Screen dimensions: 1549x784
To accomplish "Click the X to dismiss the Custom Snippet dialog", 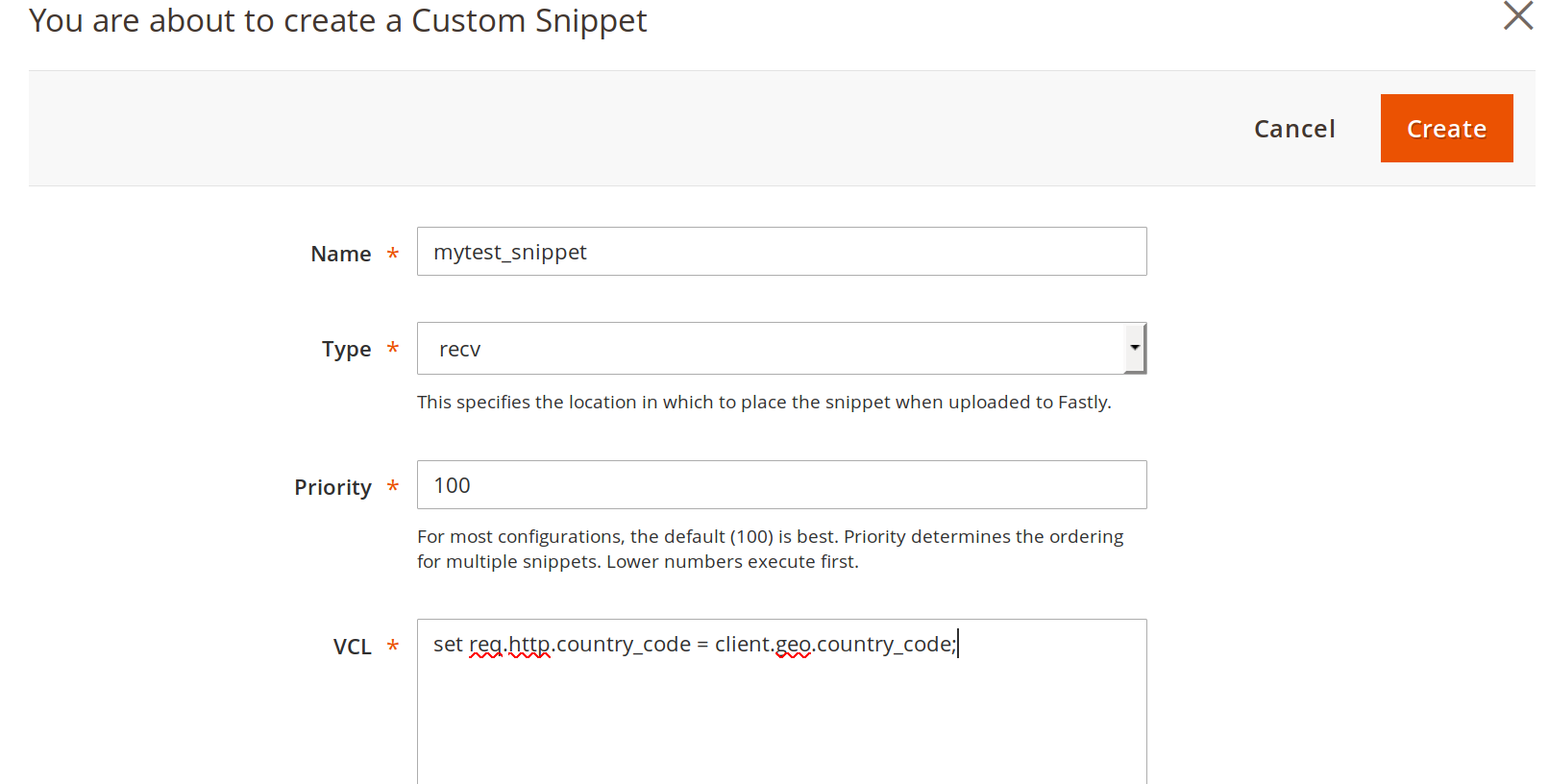I will [1516, 15].
